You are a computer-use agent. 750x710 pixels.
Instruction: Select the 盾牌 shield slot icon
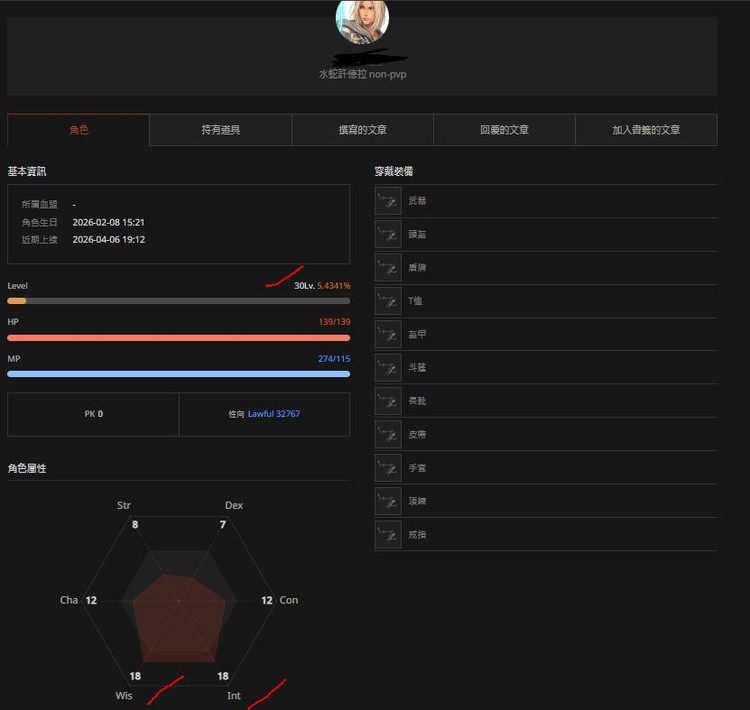point(388,268)
